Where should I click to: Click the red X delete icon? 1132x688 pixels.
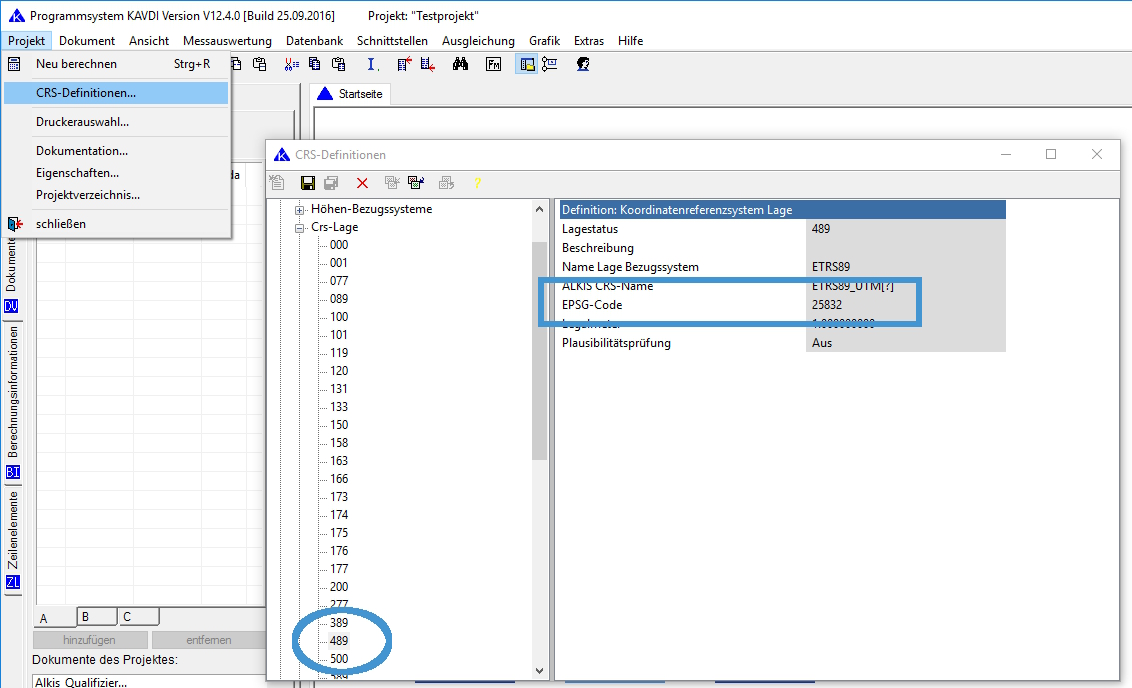362,183
